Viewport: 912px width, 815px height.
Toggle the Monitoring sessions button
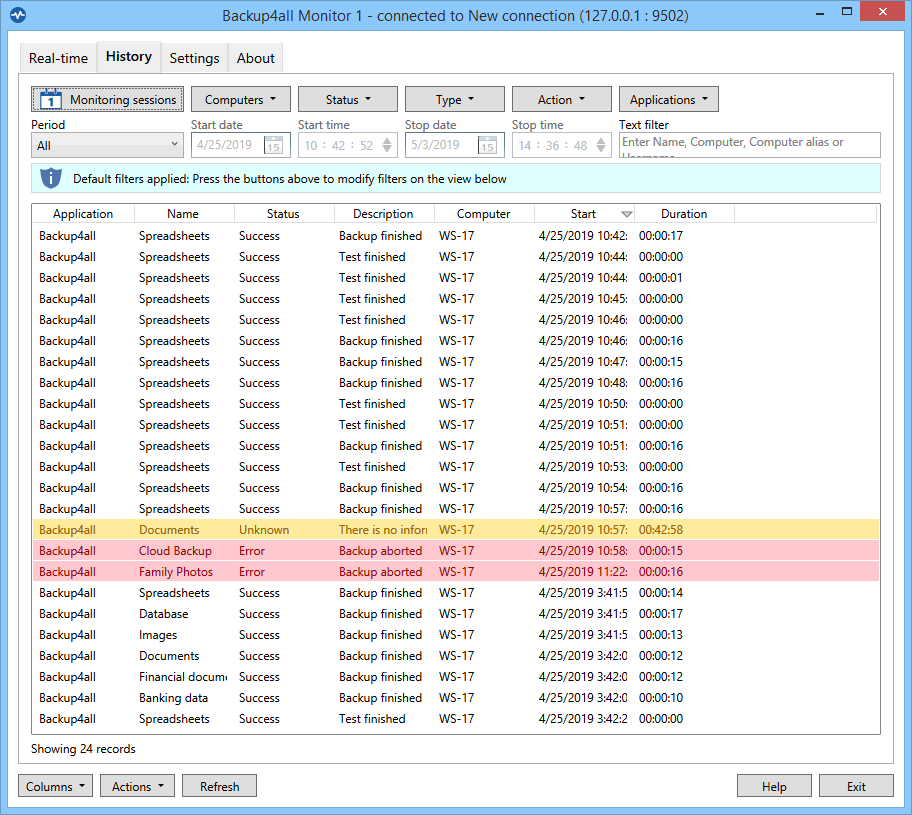click(108, 99)
